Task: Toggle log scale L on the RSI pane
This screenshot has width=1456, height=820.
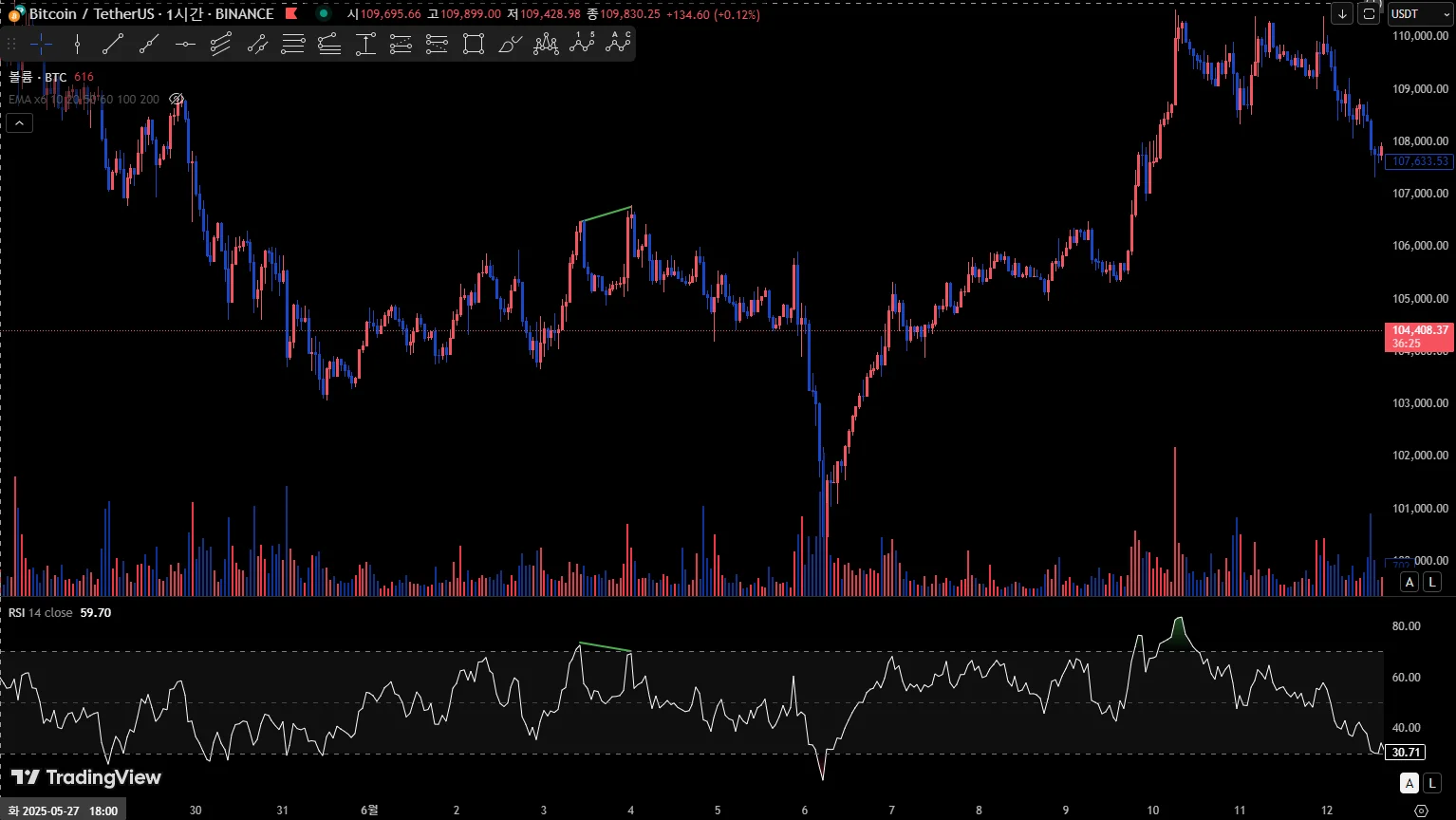Action: point(1432,783)
